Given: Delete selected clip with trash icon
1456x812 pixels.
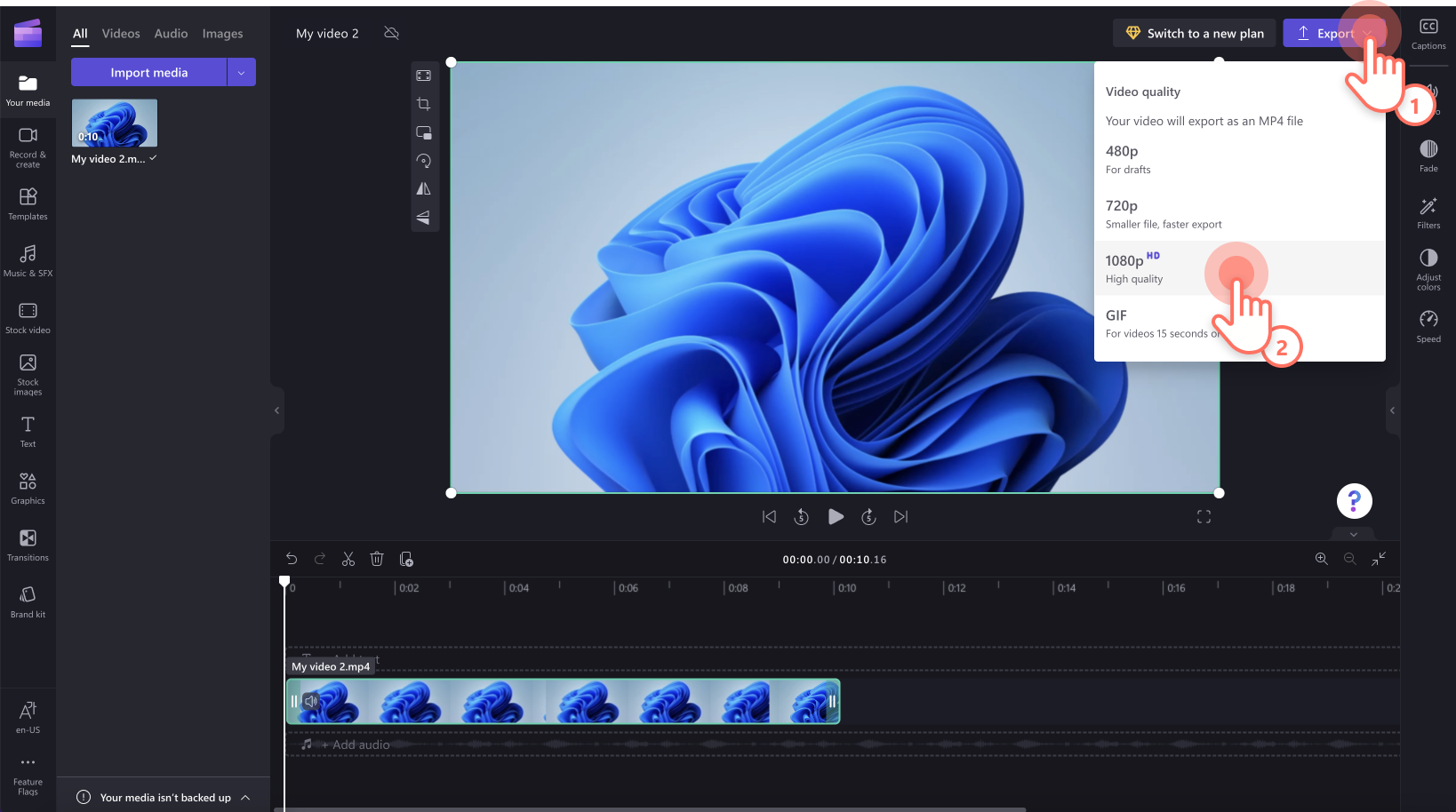Looking at the screenshot, I should tap(377, 559).
